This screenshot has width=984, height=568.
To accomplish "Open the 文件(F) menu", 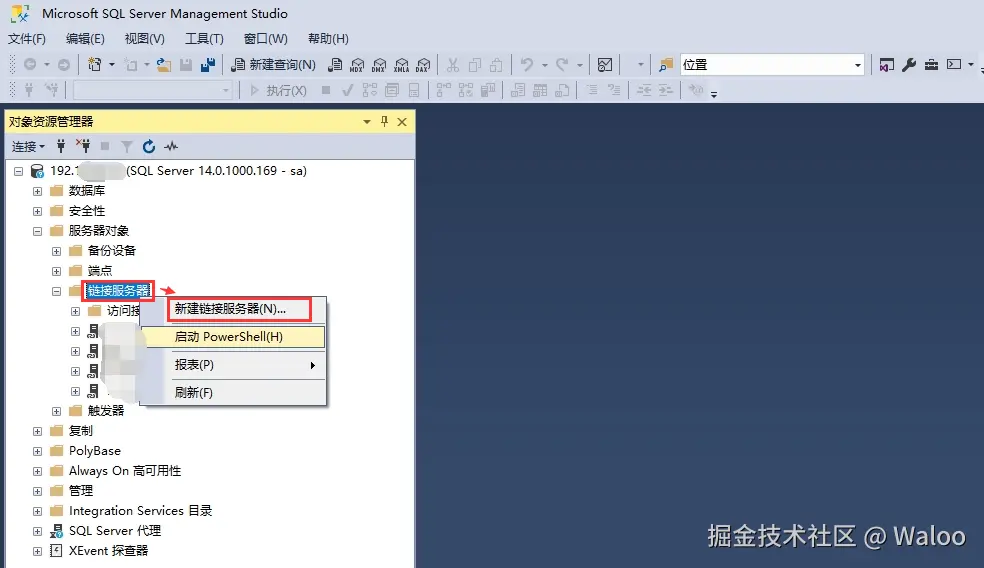I will click(26, 39).
